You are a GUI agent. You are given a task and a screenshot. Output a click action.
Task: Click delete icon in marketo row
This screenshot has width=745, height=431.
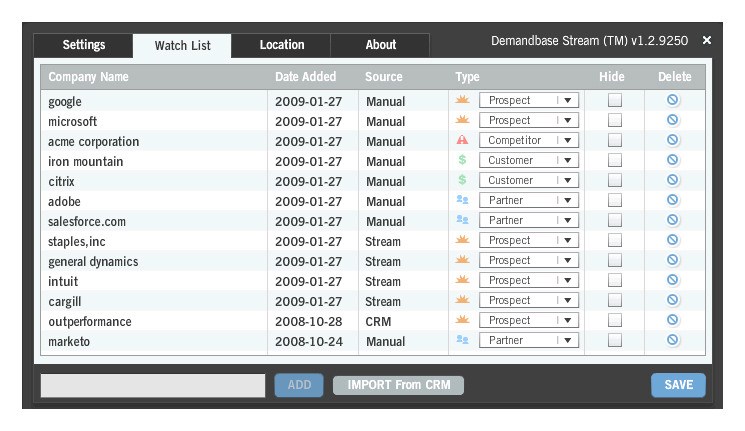[672, 340]
